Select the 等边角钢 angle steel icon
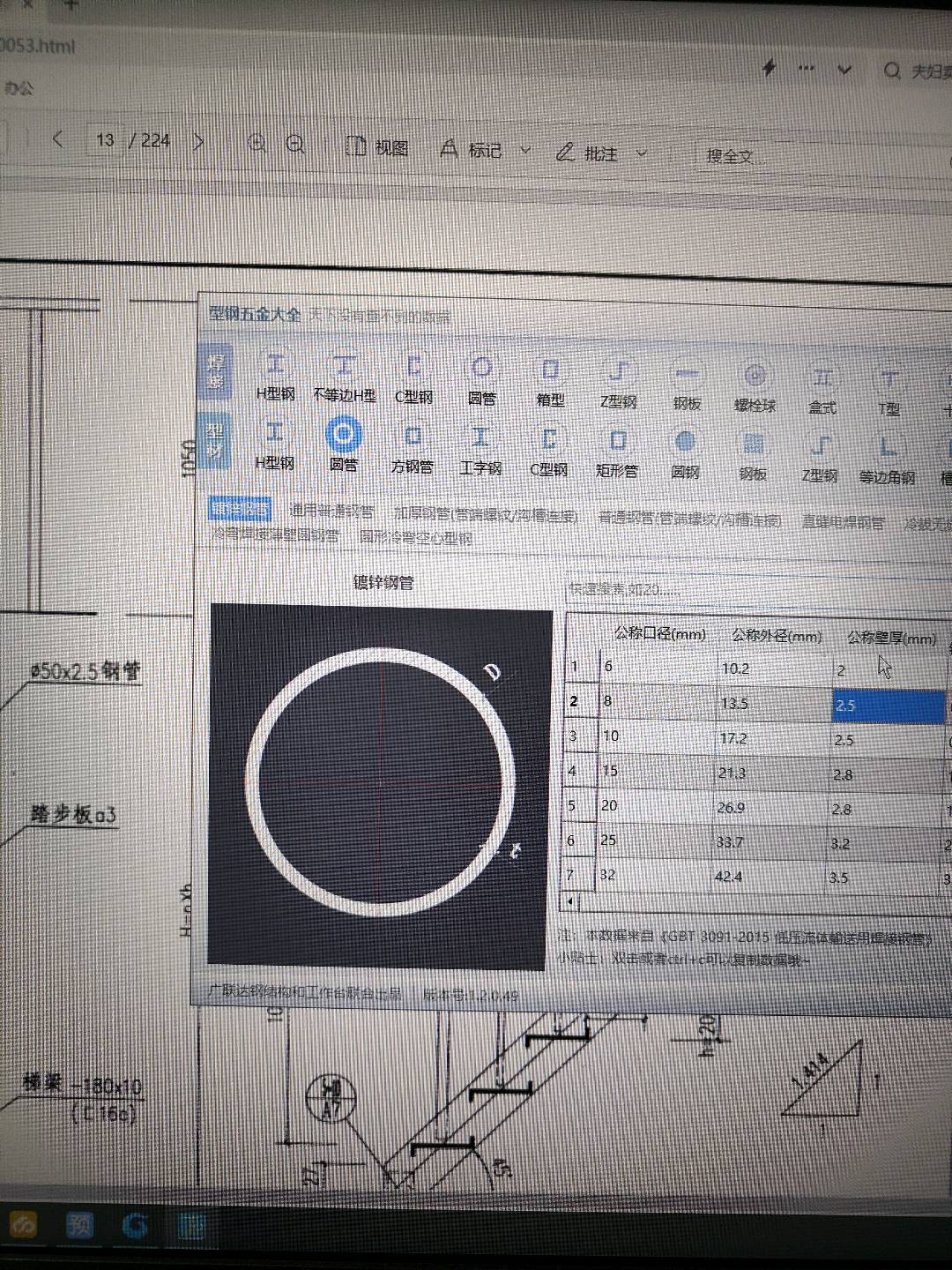This screenshot has height=1270, width=952. pyautogui.click(x=888, y=462)
